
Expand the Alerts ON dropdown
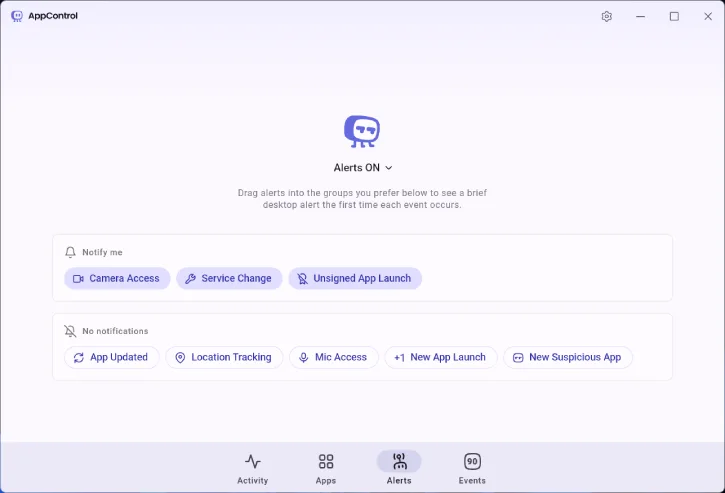click(363, 167)
